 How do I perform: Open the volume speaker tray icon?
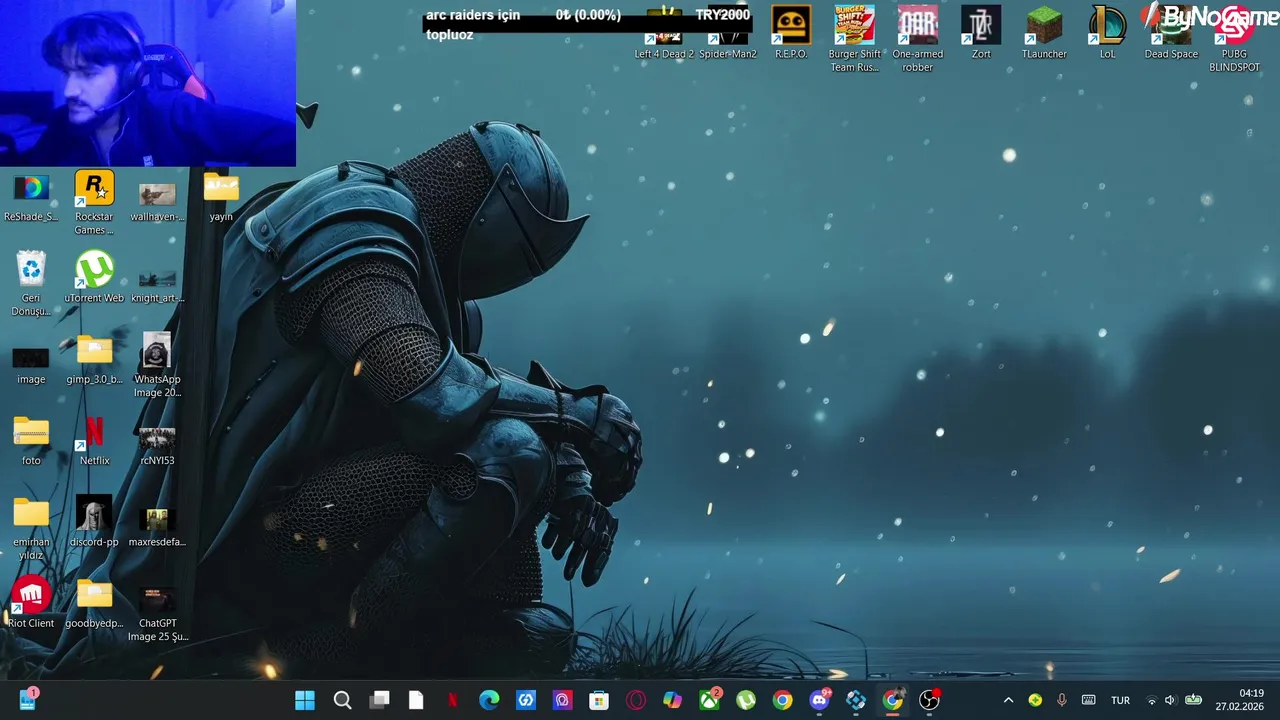coord(1171,700)
